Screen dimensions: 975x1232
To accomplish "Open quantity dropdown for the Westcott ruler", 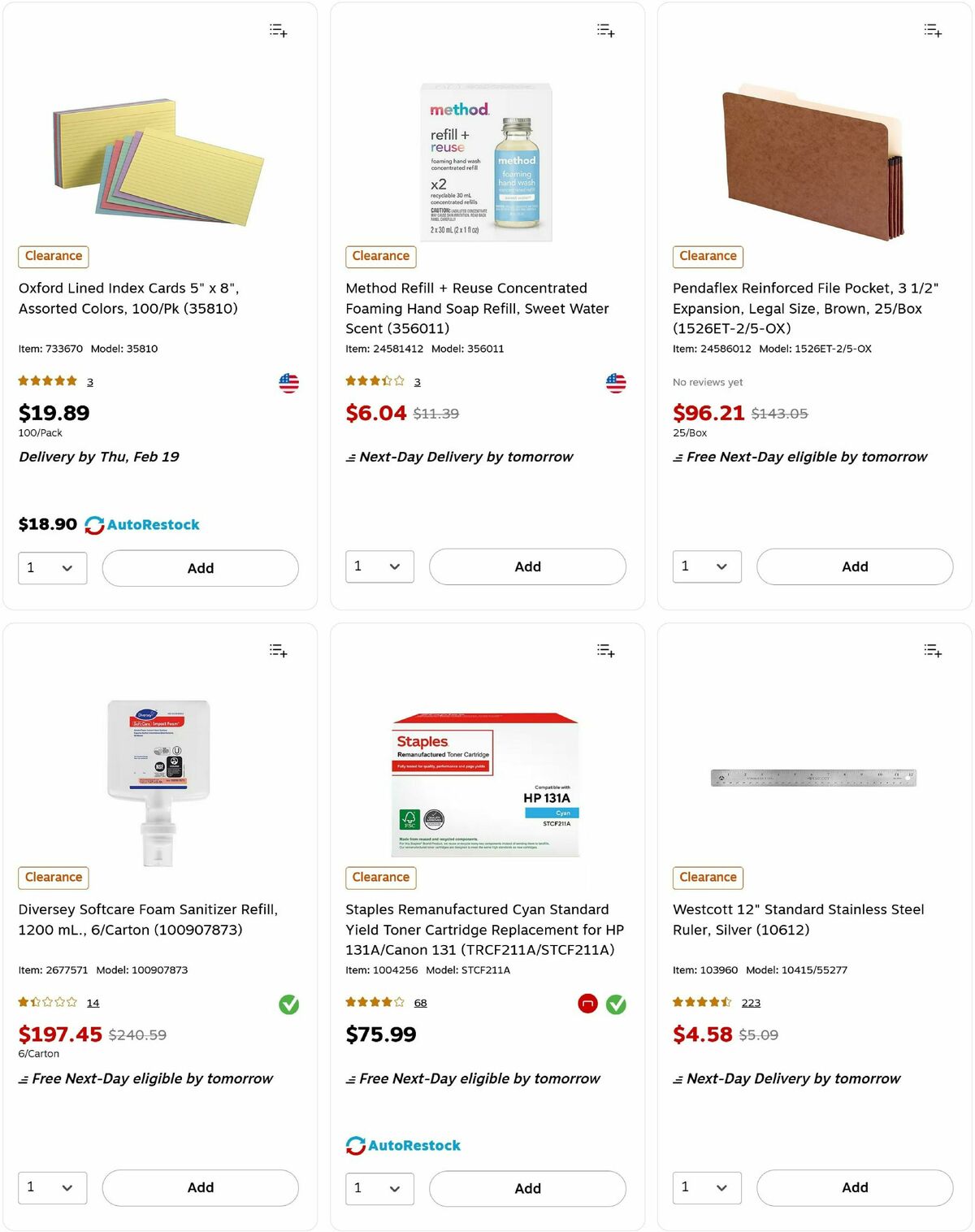I will [x=706, y=1187].
